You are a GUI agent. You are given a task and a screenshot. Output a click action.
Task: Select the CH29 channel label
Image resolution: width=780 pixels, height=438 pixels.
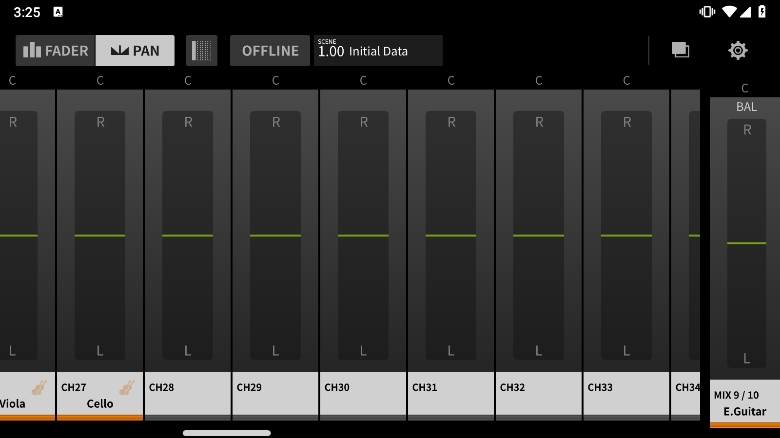pyautogui.click(x=275, y=396)
